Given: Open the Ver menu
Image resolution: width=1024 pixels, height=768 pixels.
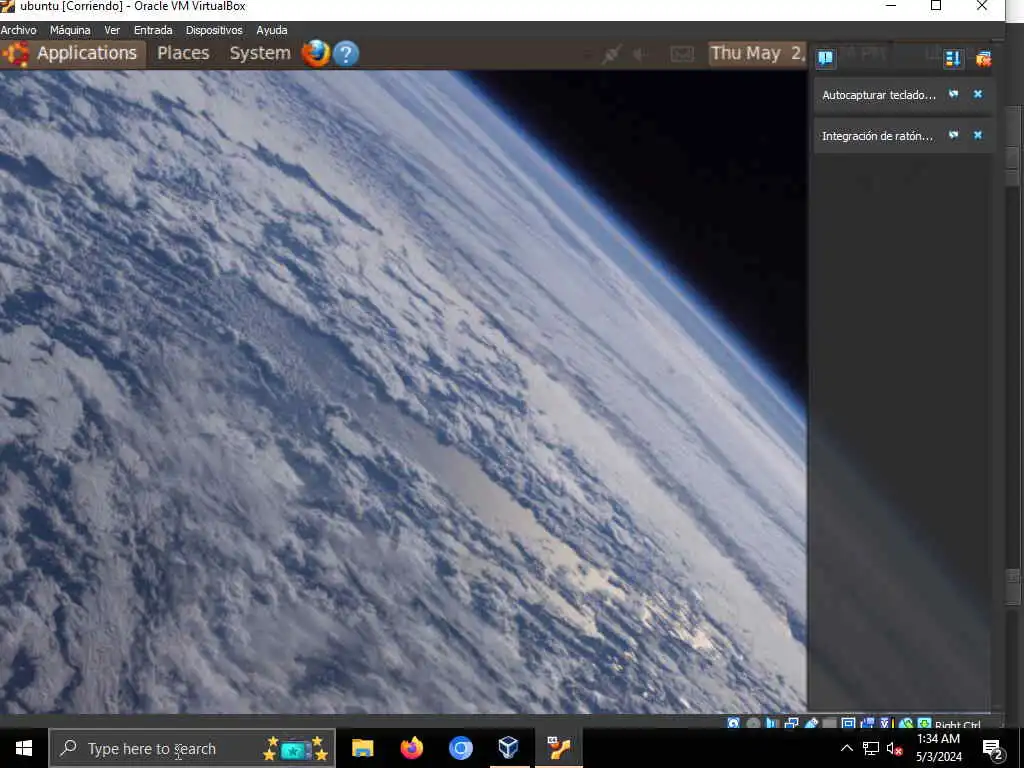Looking at the screenshot, I should (112, 30).
